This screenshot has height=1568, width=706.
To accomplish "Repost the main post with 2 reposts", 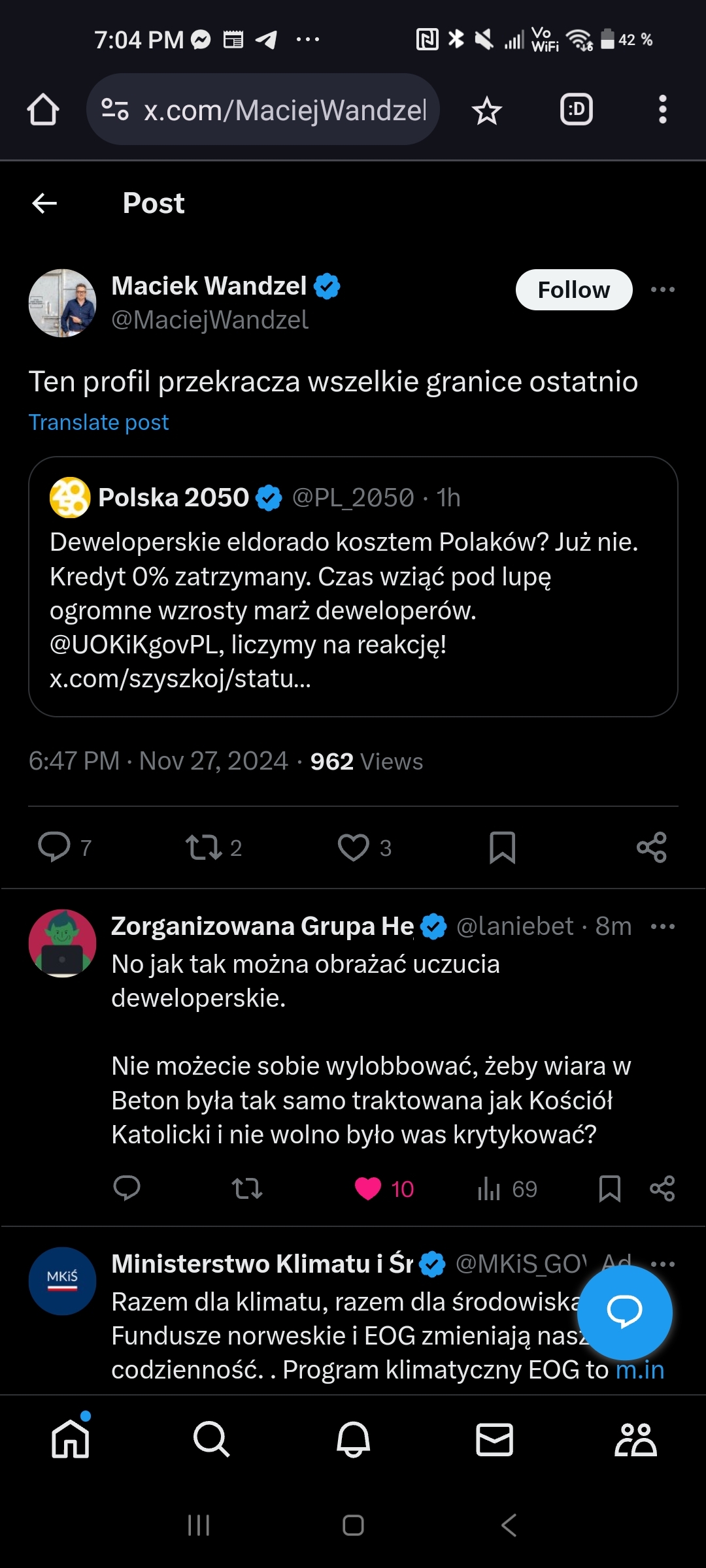I will coord(203,847).
